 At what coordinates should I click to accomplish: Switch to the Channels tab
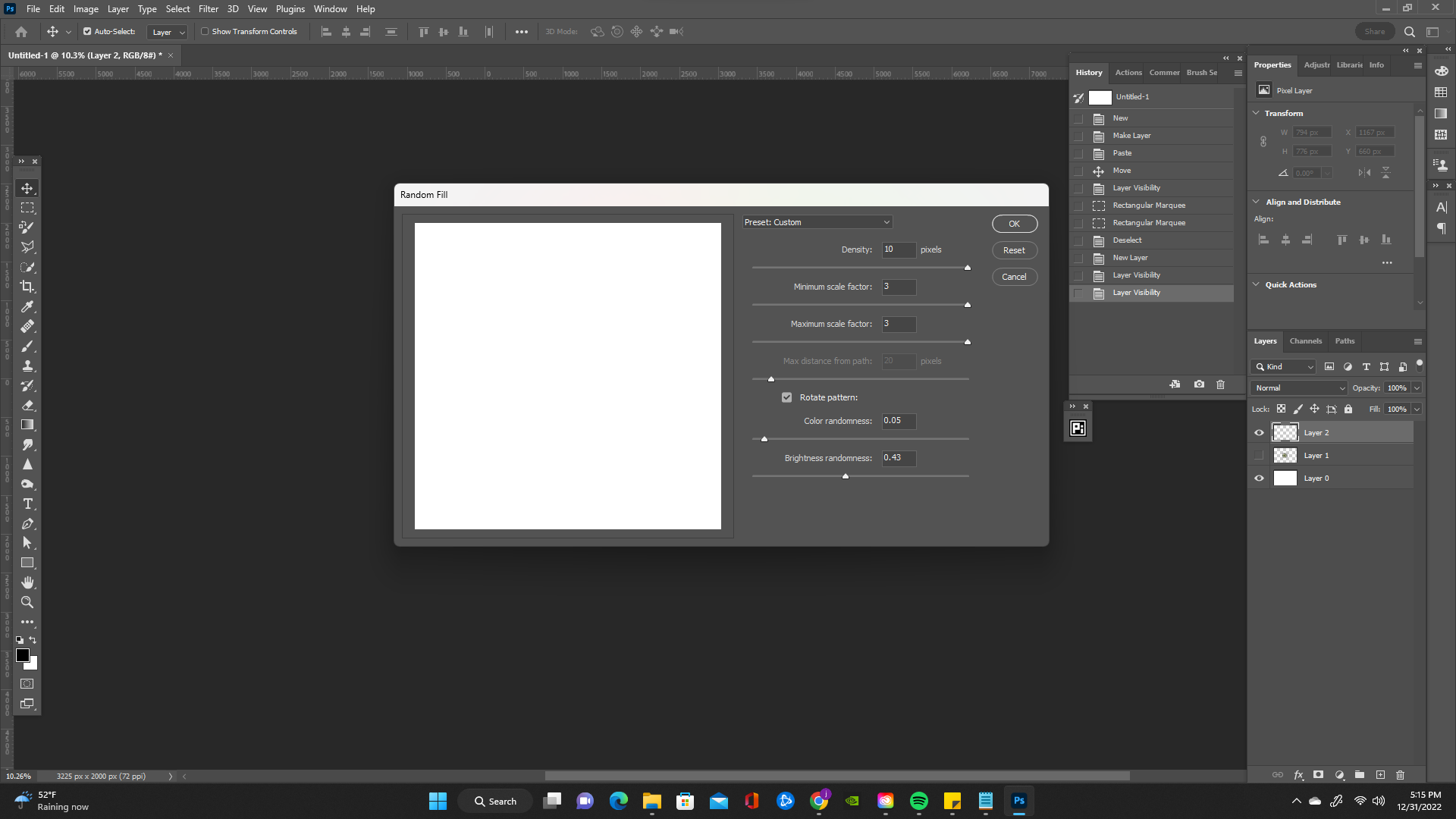pyautogui.click(x=1305, y=340)
